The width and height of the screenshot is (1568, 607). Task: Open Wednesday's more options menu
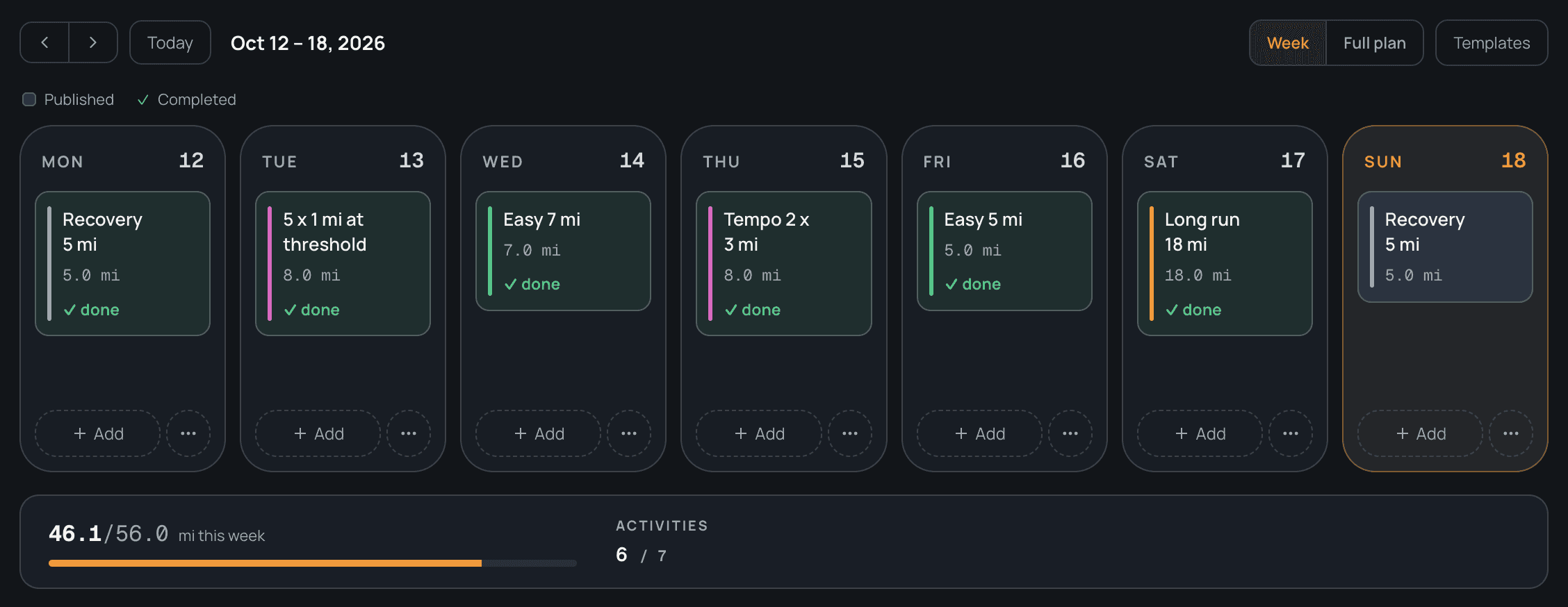tap(629, 433)
